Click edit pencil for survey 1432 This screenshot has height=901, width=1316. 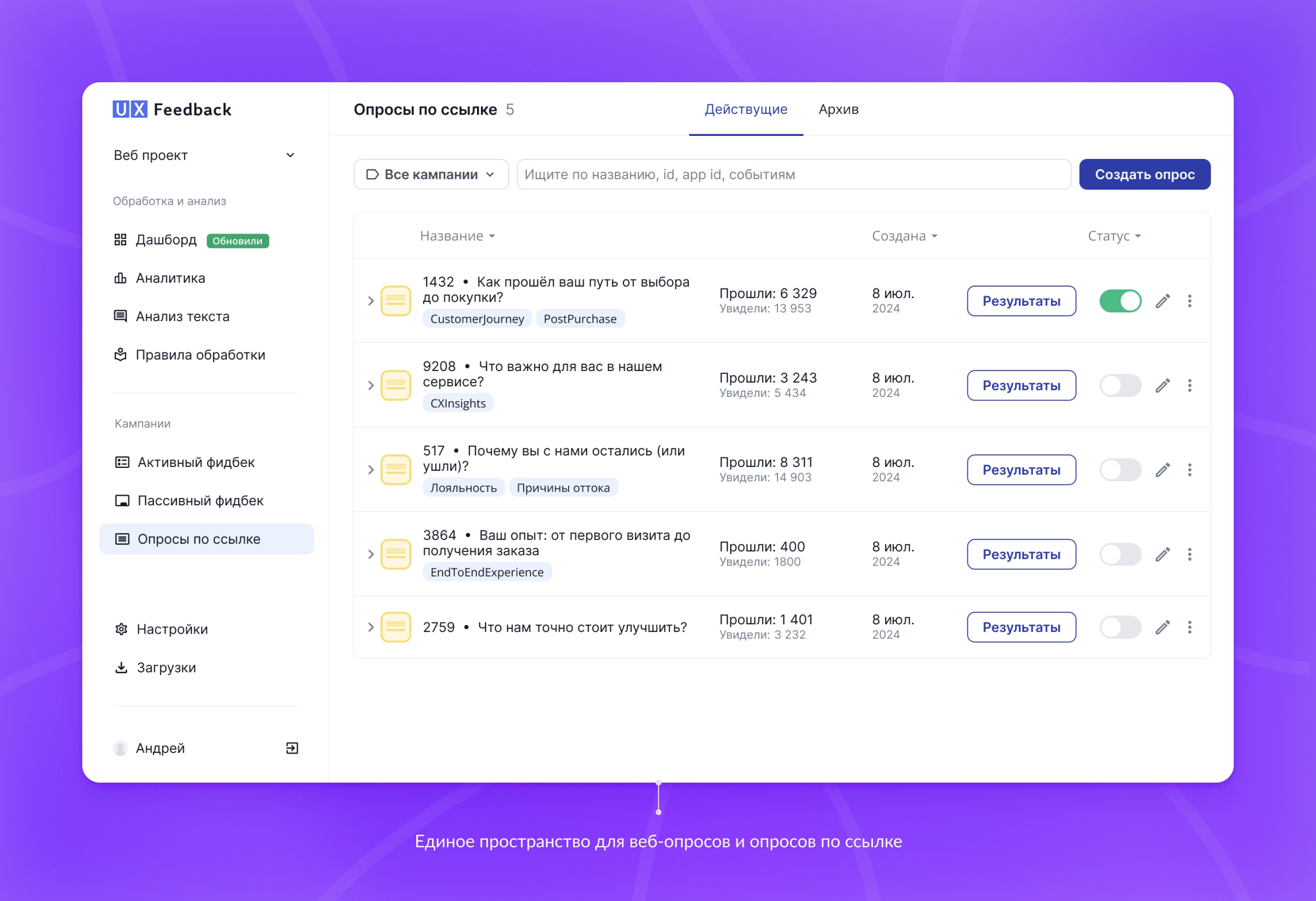coord(1162,301)
